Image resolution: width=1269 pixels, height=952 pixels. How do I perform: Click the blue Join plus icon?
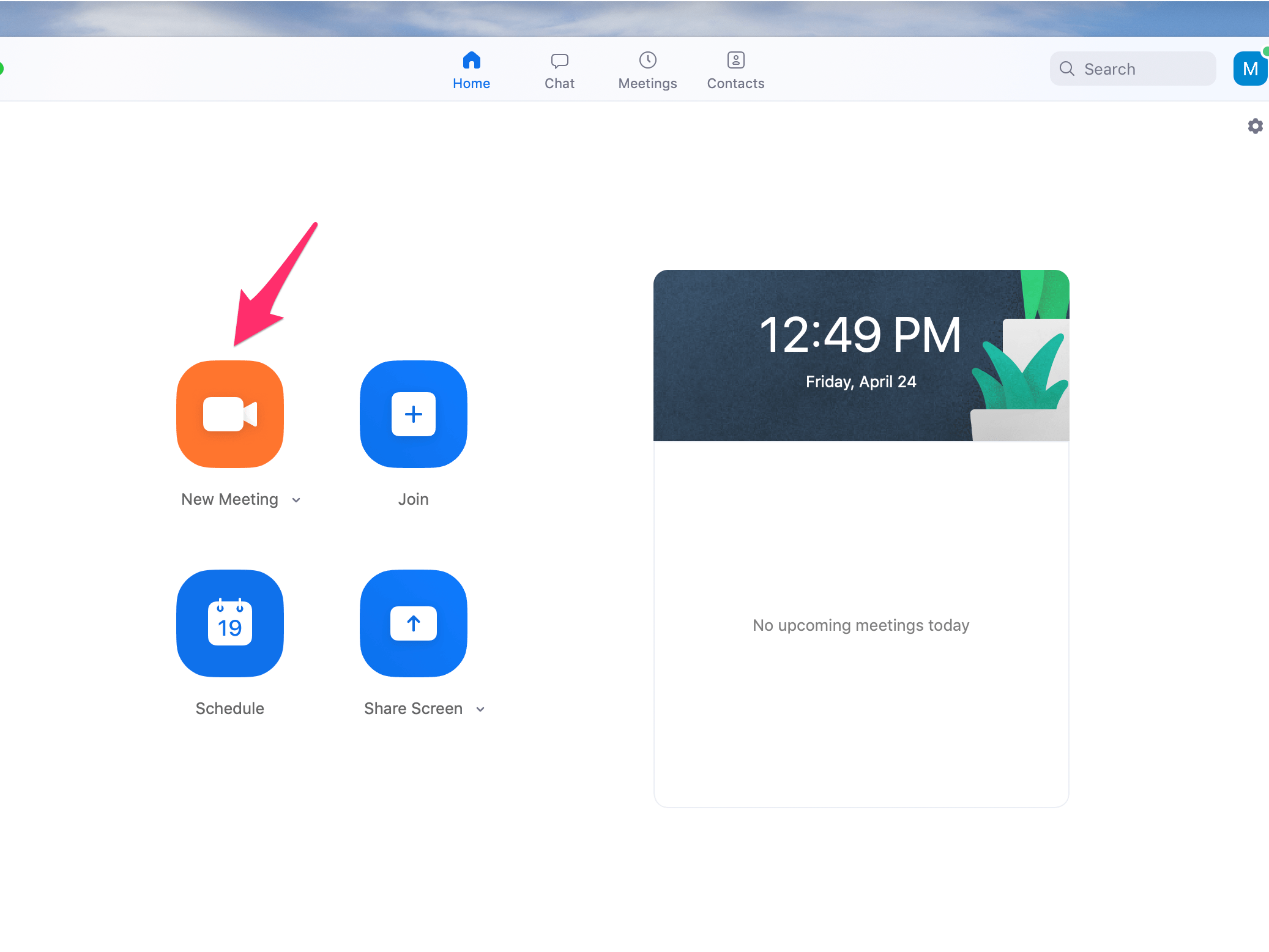(x=414, y=414)
